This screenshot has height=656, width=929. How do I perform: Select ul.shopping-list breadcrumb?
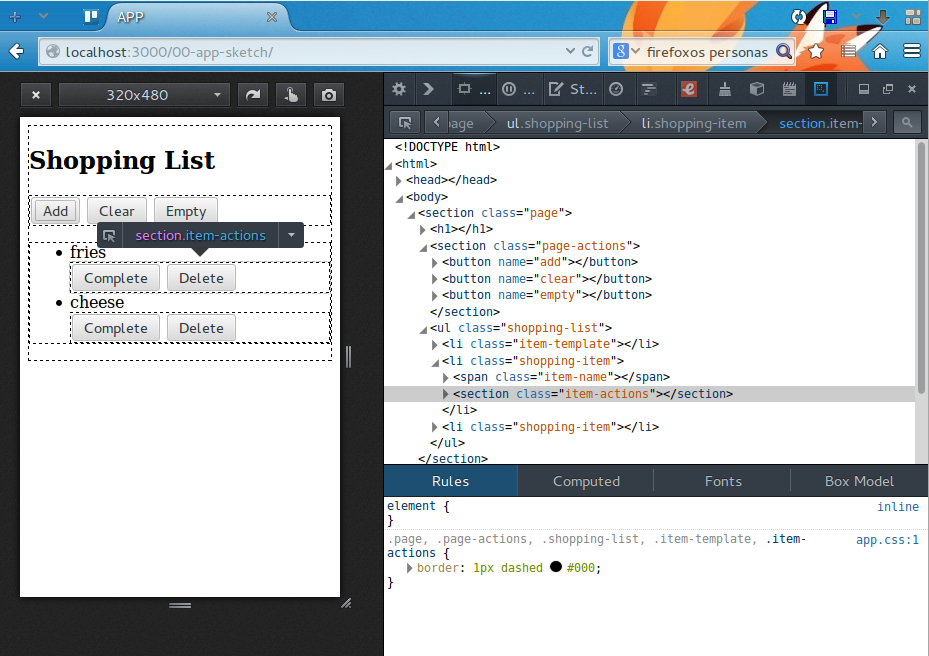(x=557, y=123)
